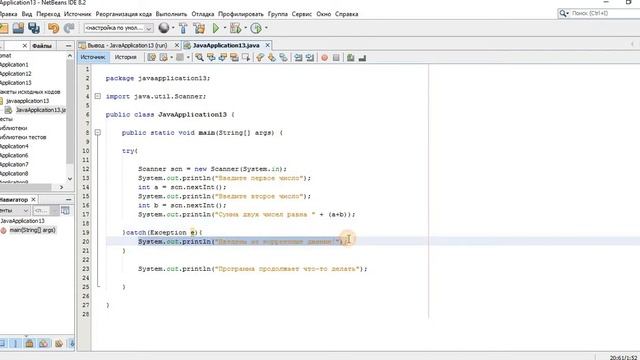Click horizontal scrollbar right arrow in projects
This screenshot has width=640, height=360.
pyautogui.click(x=62, y=187)
